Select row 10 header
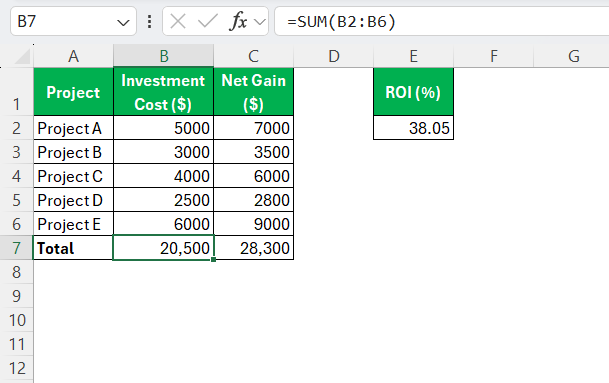The width and height of the screenshot is (609, 383). coord(16,320)
